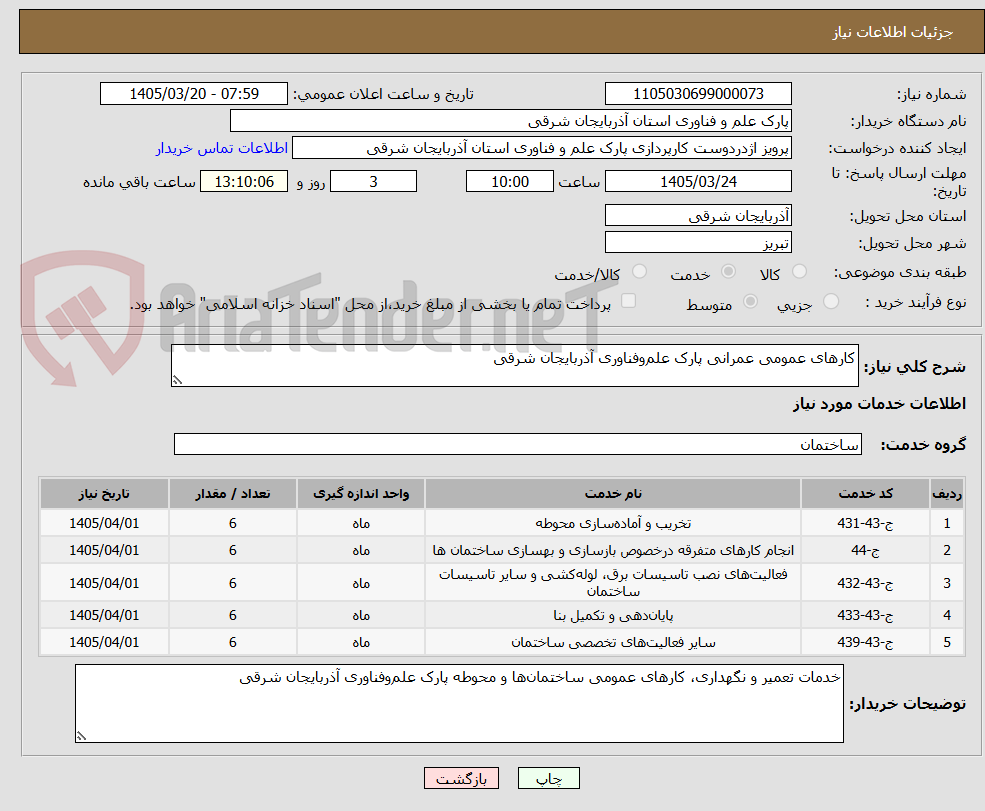This screenshot has width=985, height=811.
Task: Select the row فعالیت‌های نصب تاسیسات برق
Action: (x=502, y=583)
